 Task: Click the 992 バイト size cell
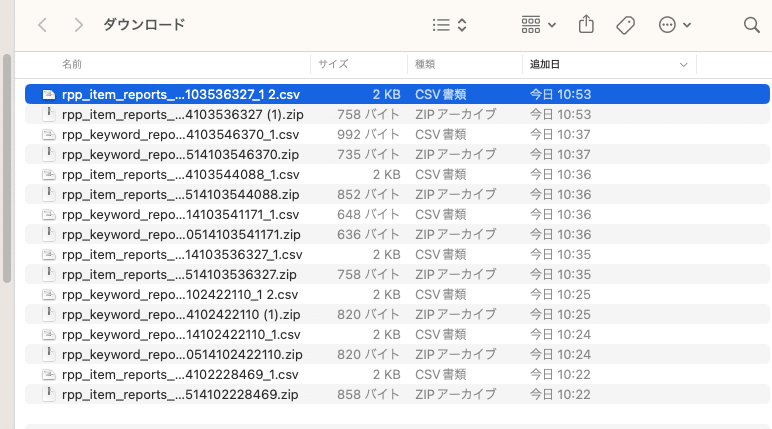(x=368, y=134)
